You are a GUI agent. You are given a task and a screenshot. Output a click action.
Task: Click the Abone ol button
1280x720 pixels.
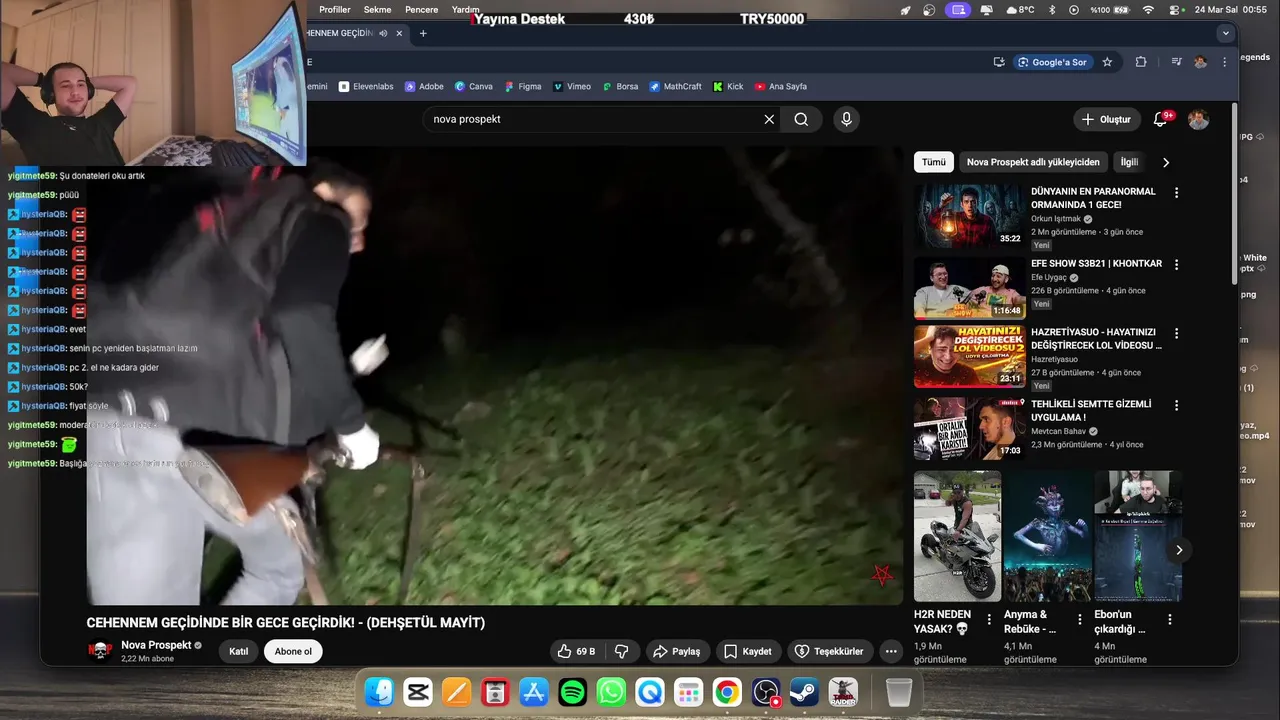pos(293,651)
